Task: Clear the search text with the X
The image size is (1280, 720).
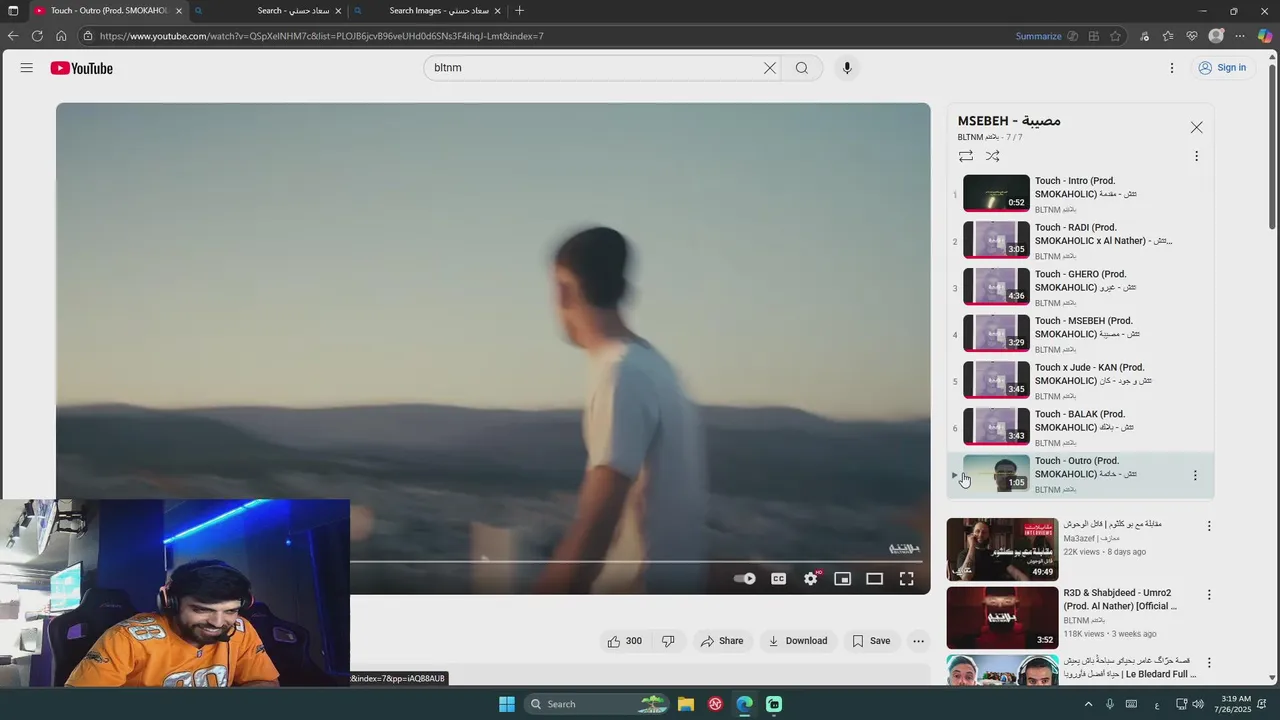Action: point(770,68)
